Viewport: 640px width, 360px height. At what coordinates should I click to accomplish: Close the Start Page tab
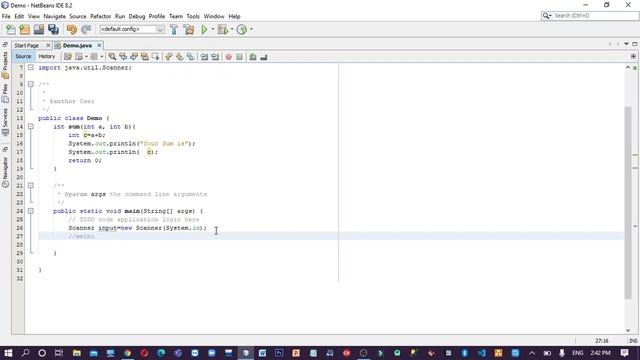point(48,45)
